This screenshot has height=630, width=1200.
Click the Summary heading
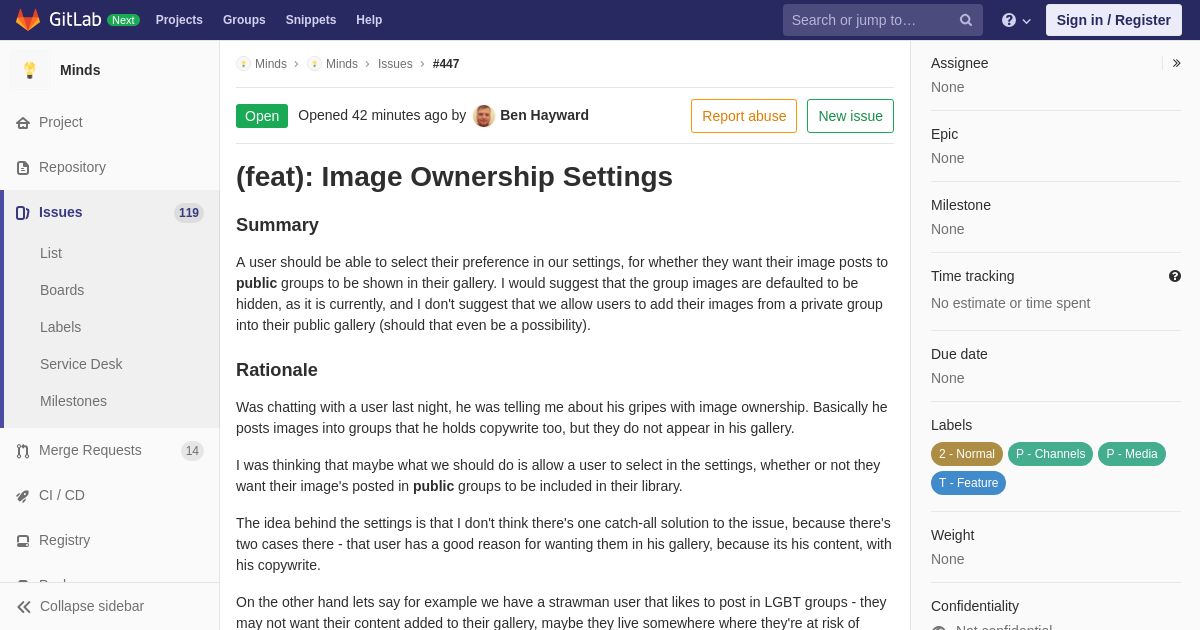pos(277,225)
